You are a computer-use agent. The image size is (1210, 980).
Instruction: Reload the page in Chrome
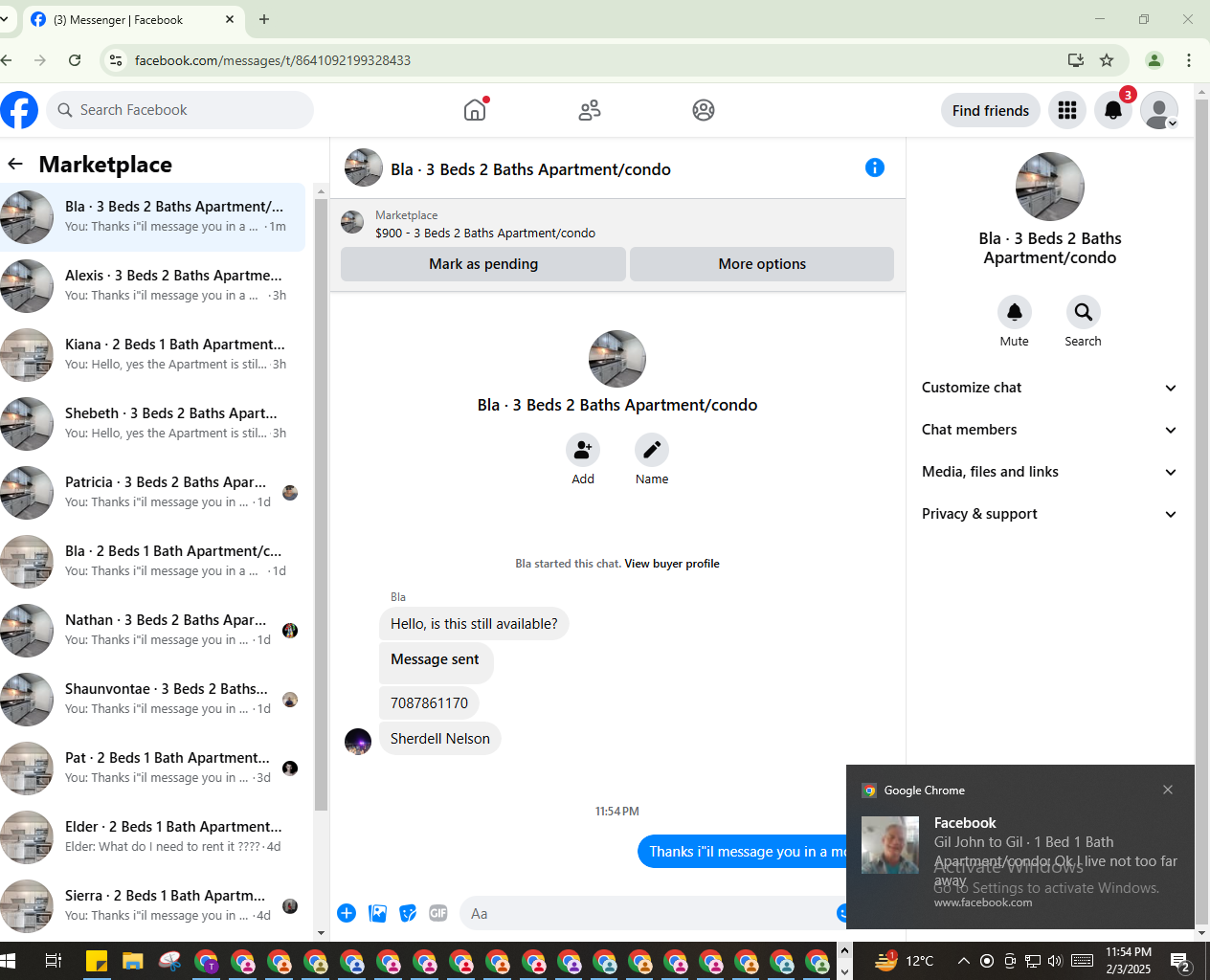coord(75,60)
